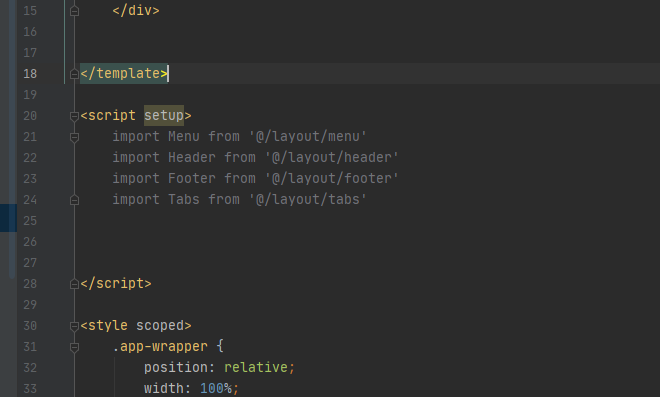Select the '@/layout/tabs' import path
Viewport: 660px width, 397px height.
pos(308,200)
